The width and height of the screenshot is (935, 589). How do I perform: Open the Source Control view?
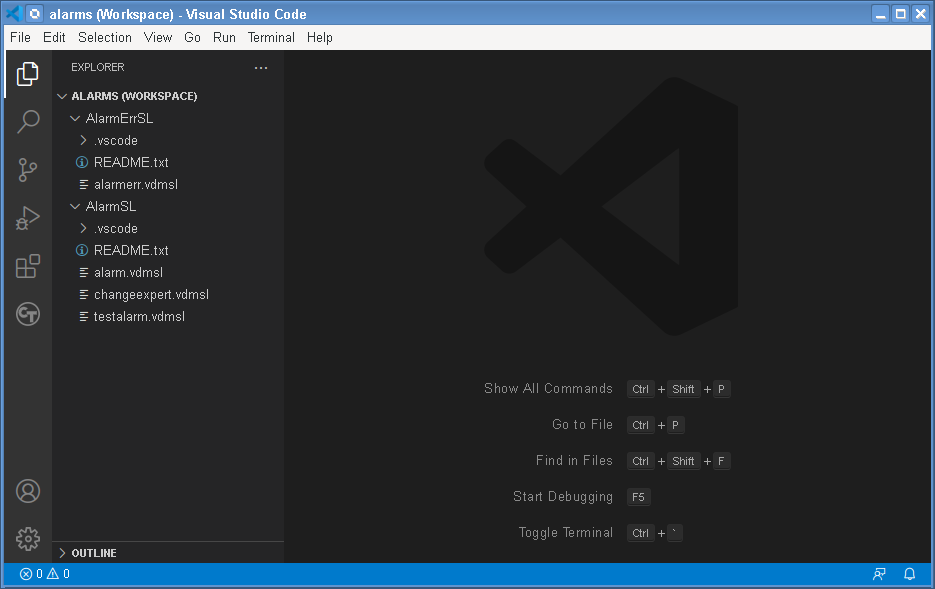pyautogui.click(x=27, y=169)
